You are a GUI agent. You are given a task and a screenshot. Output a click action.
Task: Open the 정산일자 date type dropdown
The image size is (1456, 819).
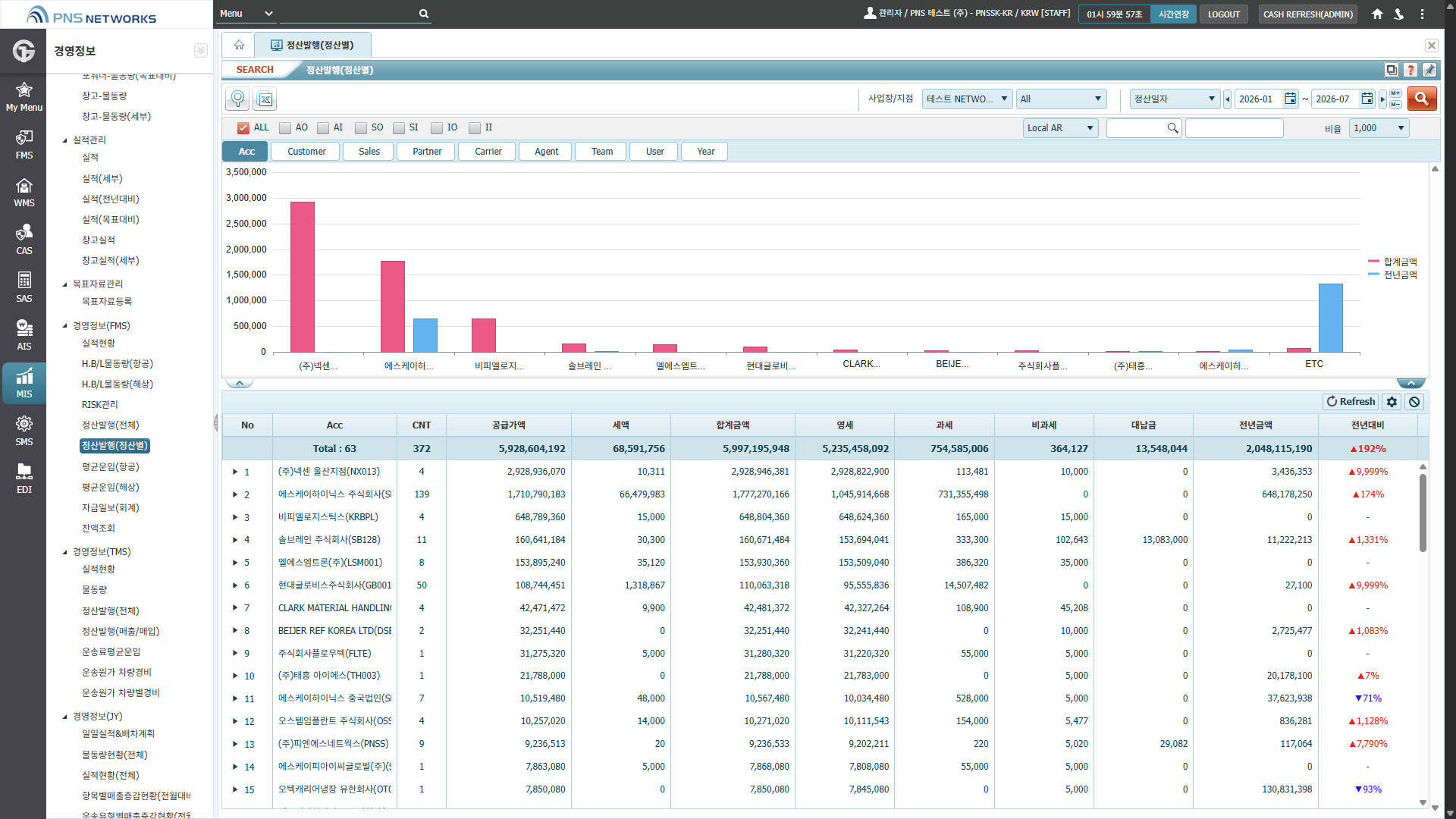tap(1174, 99)
